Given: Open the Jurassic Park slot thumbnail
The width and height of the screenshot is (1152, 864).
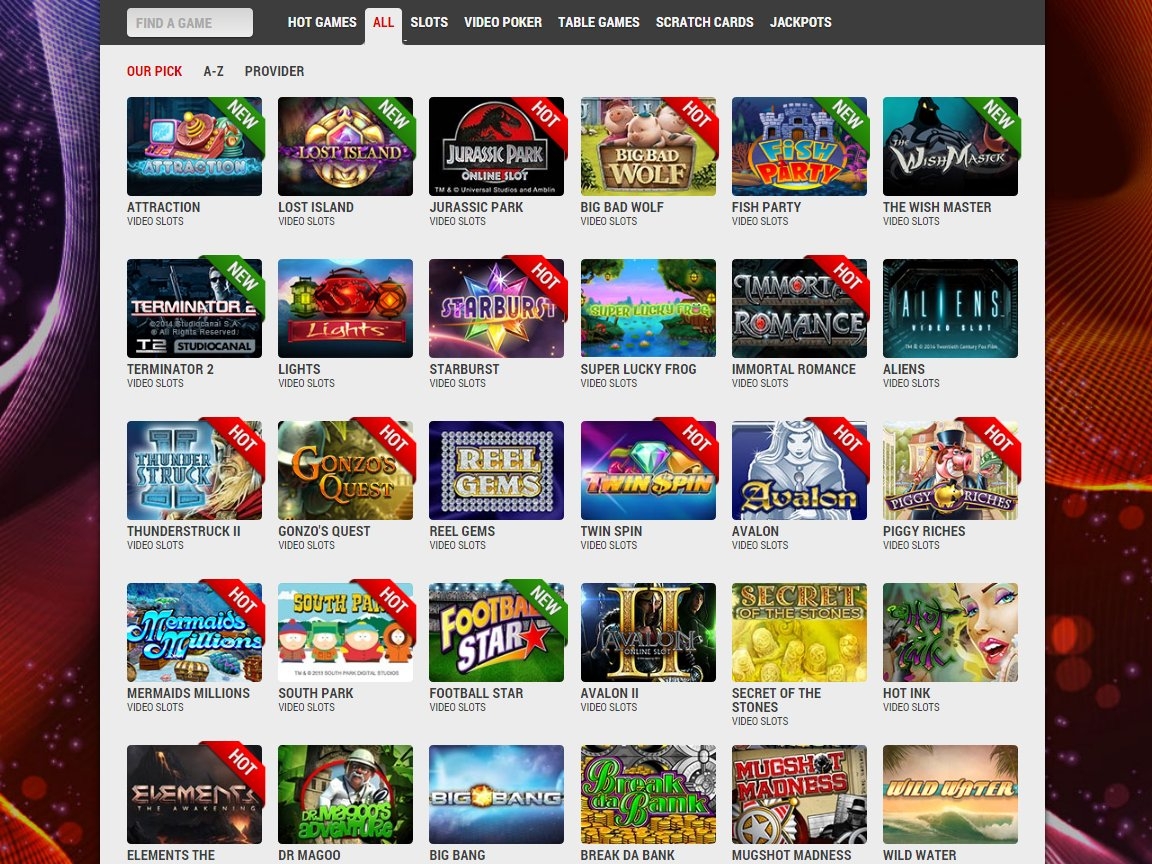Looking at the screenshot, I should 496,146.
